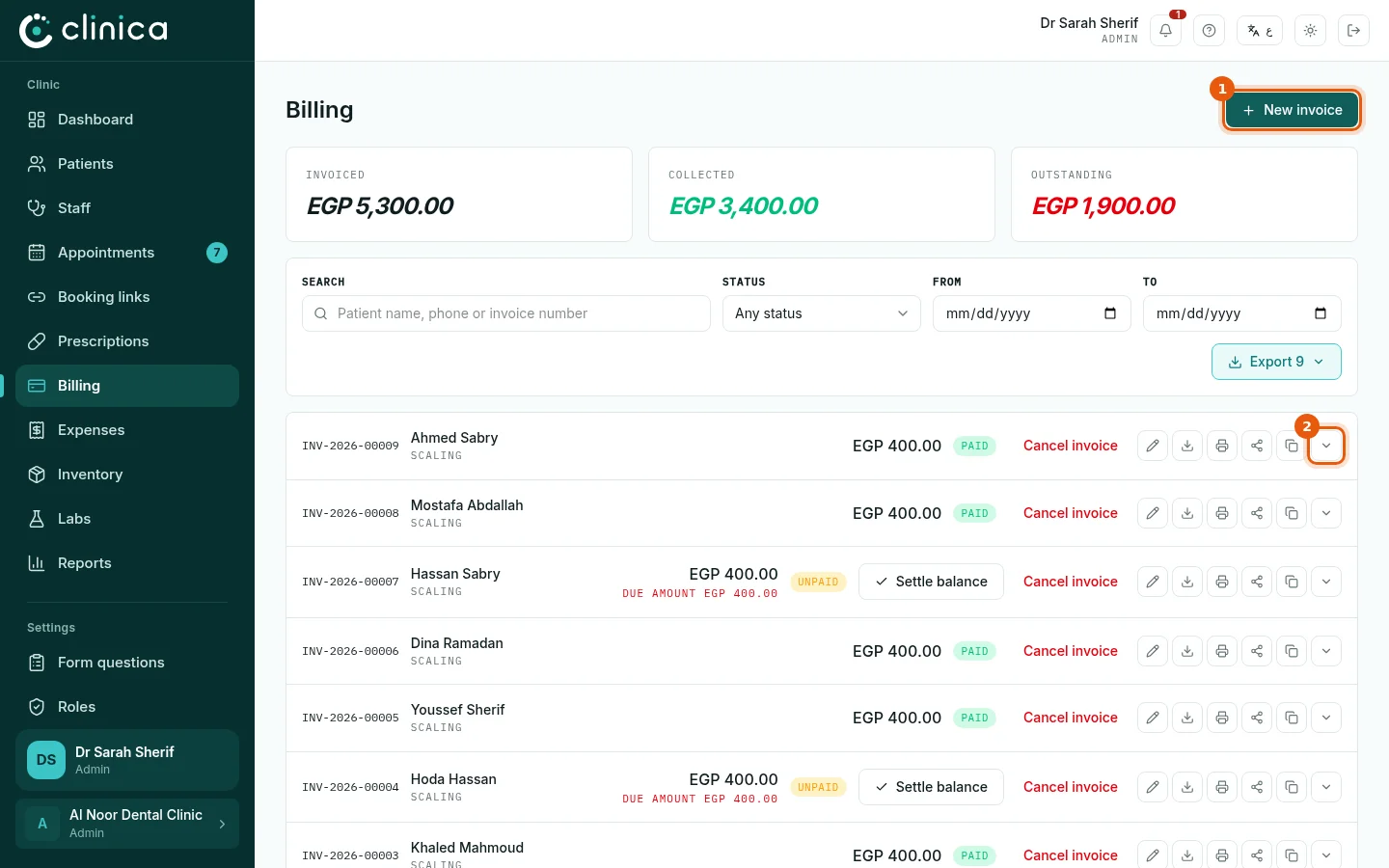Settle balance for Hassan Sabry

coord(931,582)
